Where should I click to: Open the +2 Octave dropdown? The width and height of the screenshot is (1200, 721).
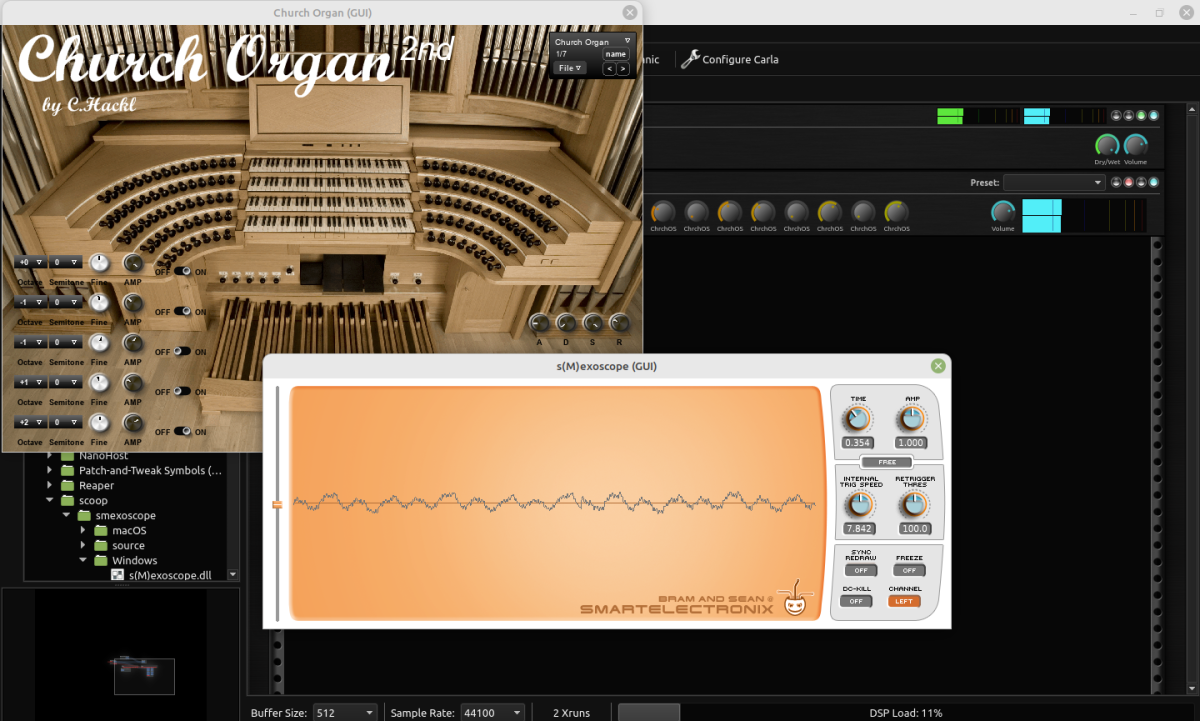click(31, 422)
